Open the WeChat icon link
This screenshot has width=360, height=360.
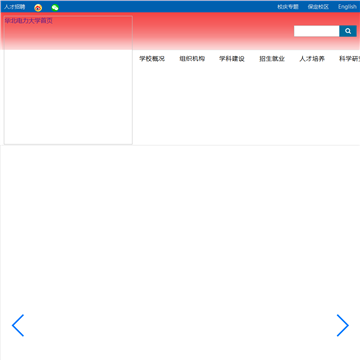click(55, 8)
